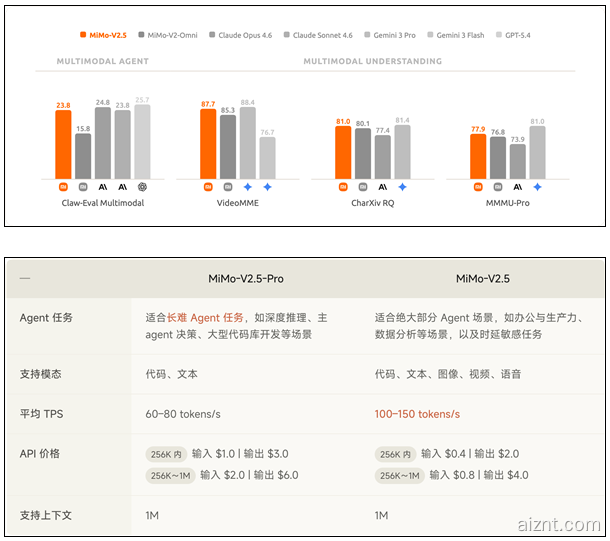610x541 pixels.
Task: Click the Anthropic icon under CharXiv RQ chart
Action: tap(382, 186)
